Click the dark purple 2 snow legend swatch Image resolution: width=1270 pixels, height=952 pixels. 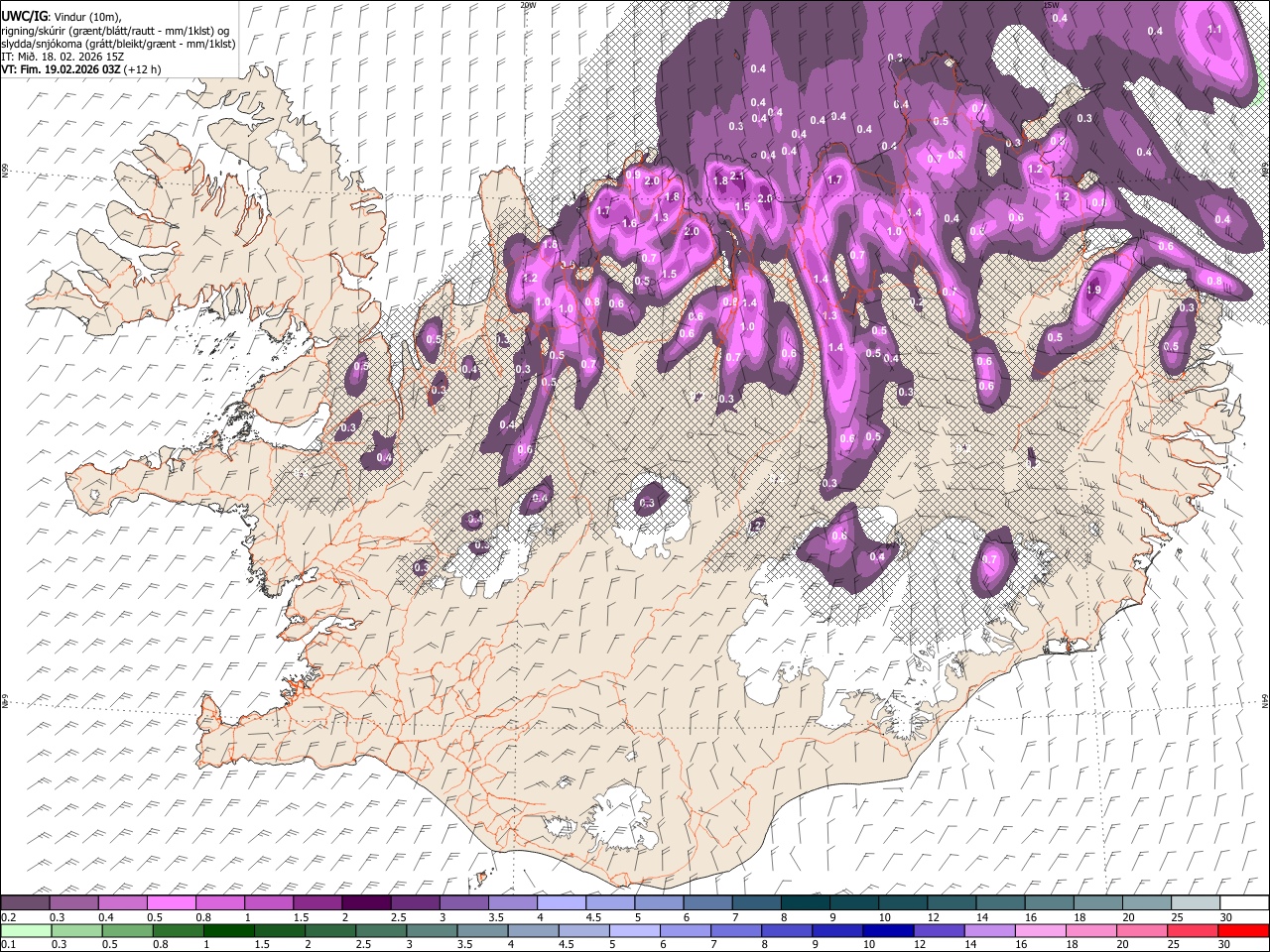click(x=366, y=902)
